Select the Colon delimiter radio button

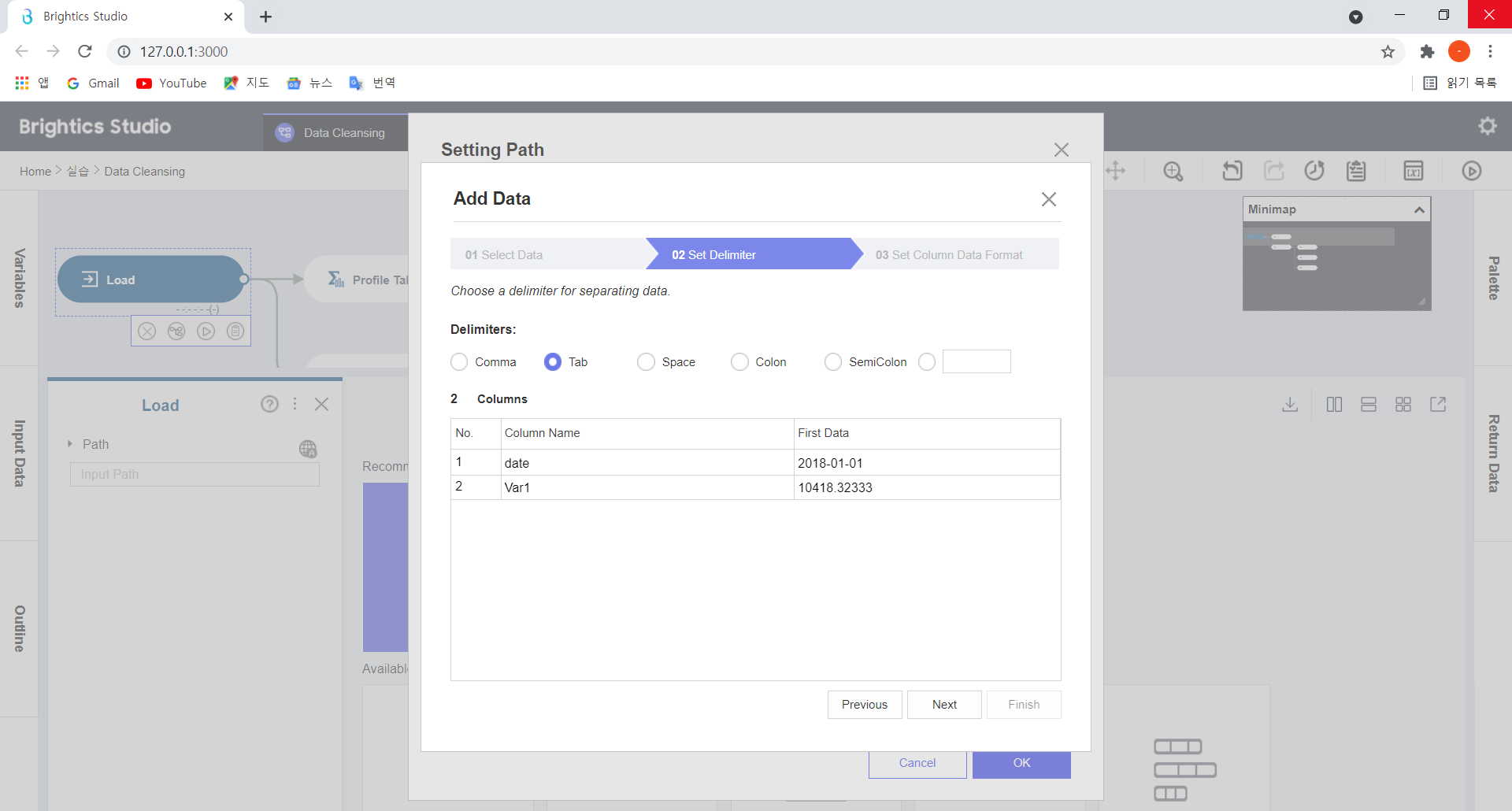(x=739, y=362)
